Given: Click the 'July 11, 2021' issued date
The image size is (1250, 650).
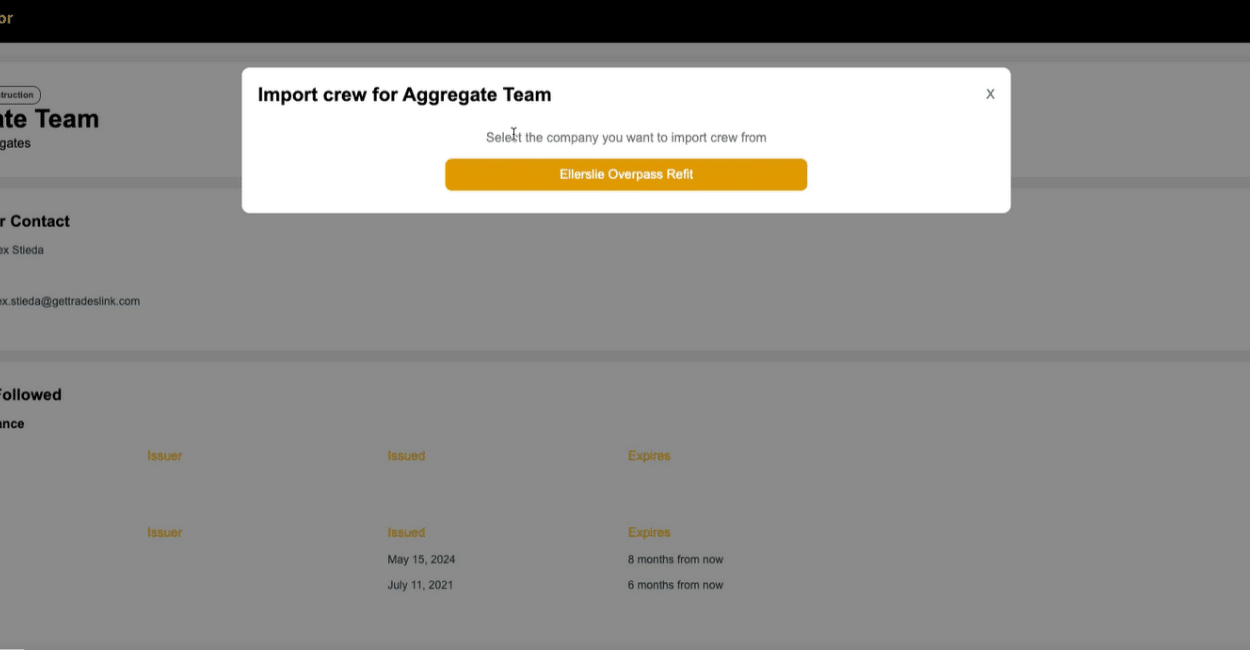Looking at the screenshot, I should click(420, 585).
